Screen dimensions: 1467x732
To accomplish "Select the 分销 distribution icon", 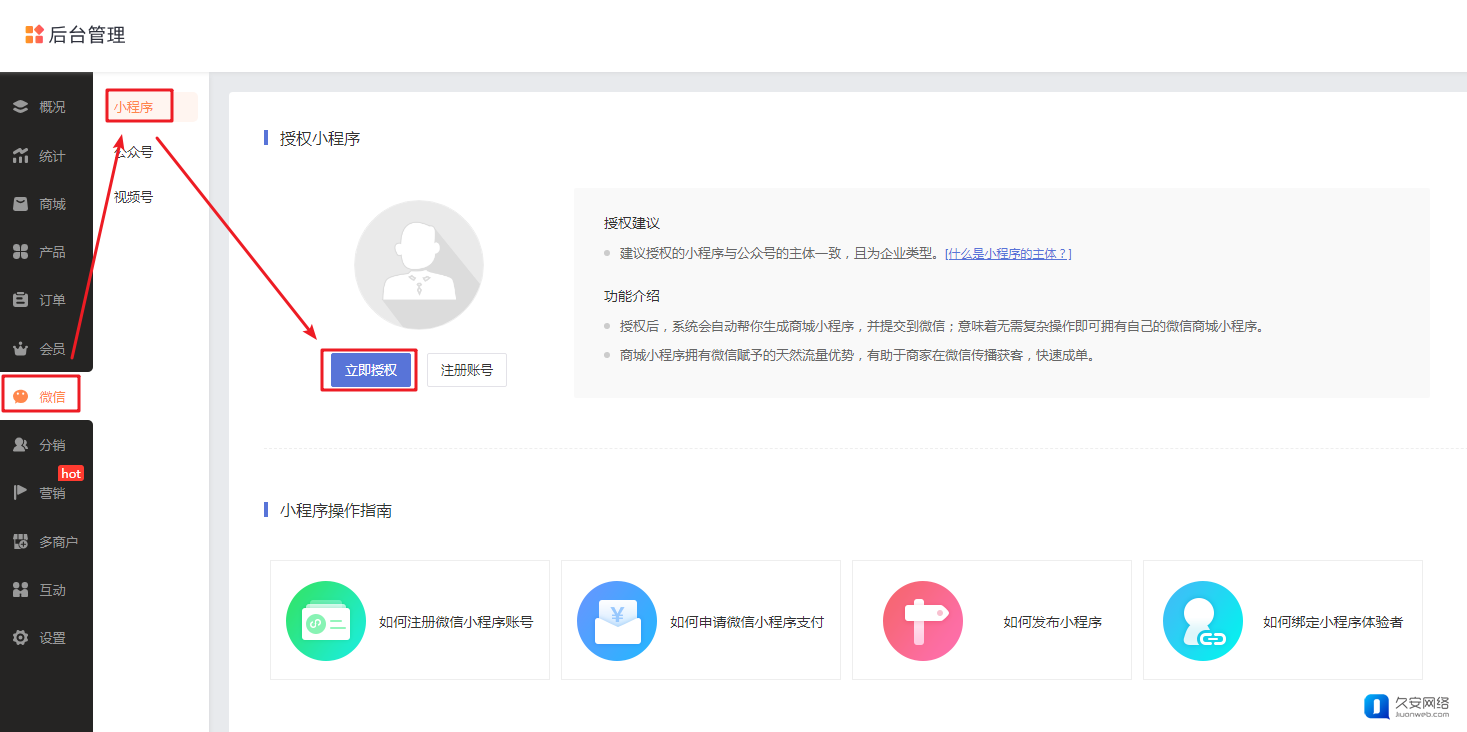I will pos(20,445).
